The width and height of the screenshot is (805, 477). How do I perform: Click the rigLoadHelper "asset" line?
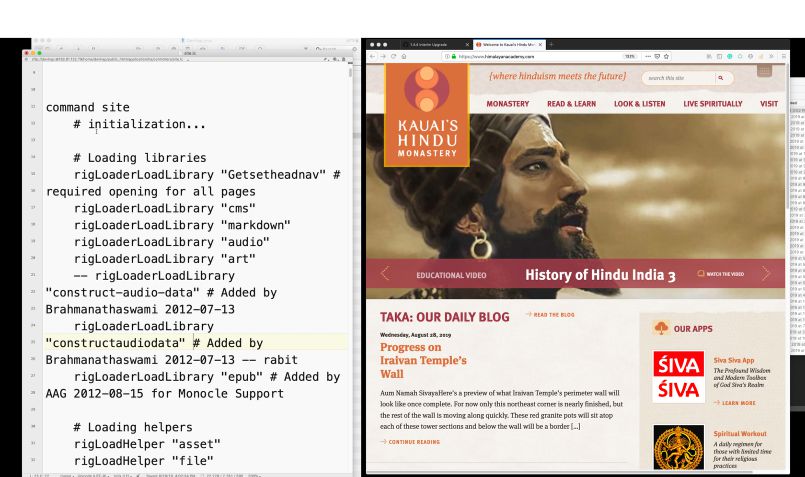[147, 444]
